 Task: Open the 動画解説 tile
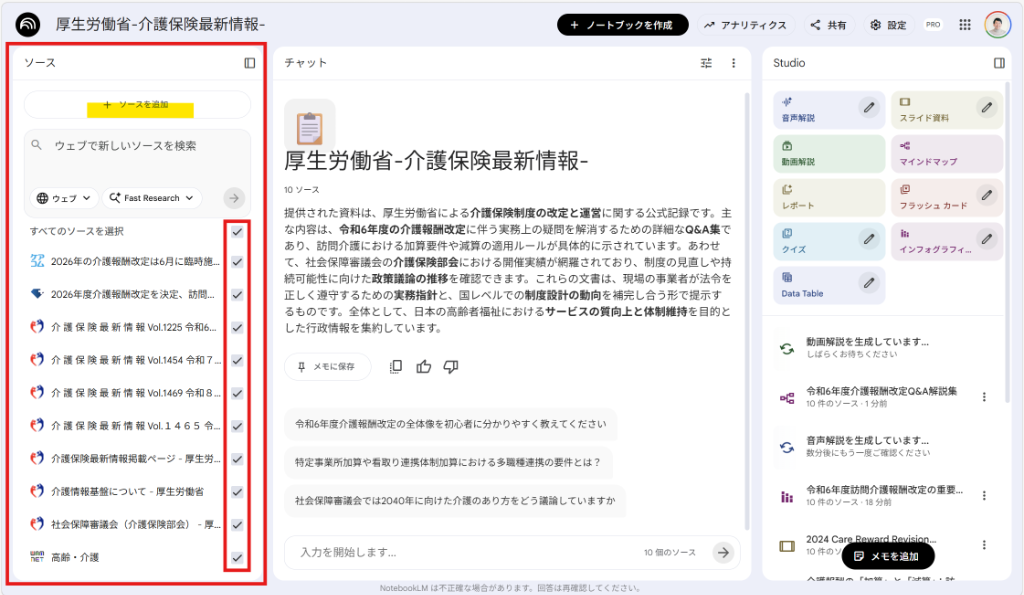point(829,153)
